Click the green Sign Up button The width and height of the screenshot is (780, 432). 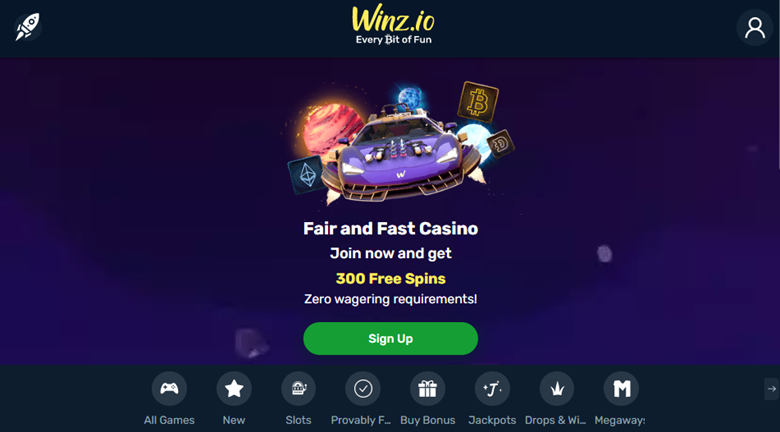click(390, 338)
